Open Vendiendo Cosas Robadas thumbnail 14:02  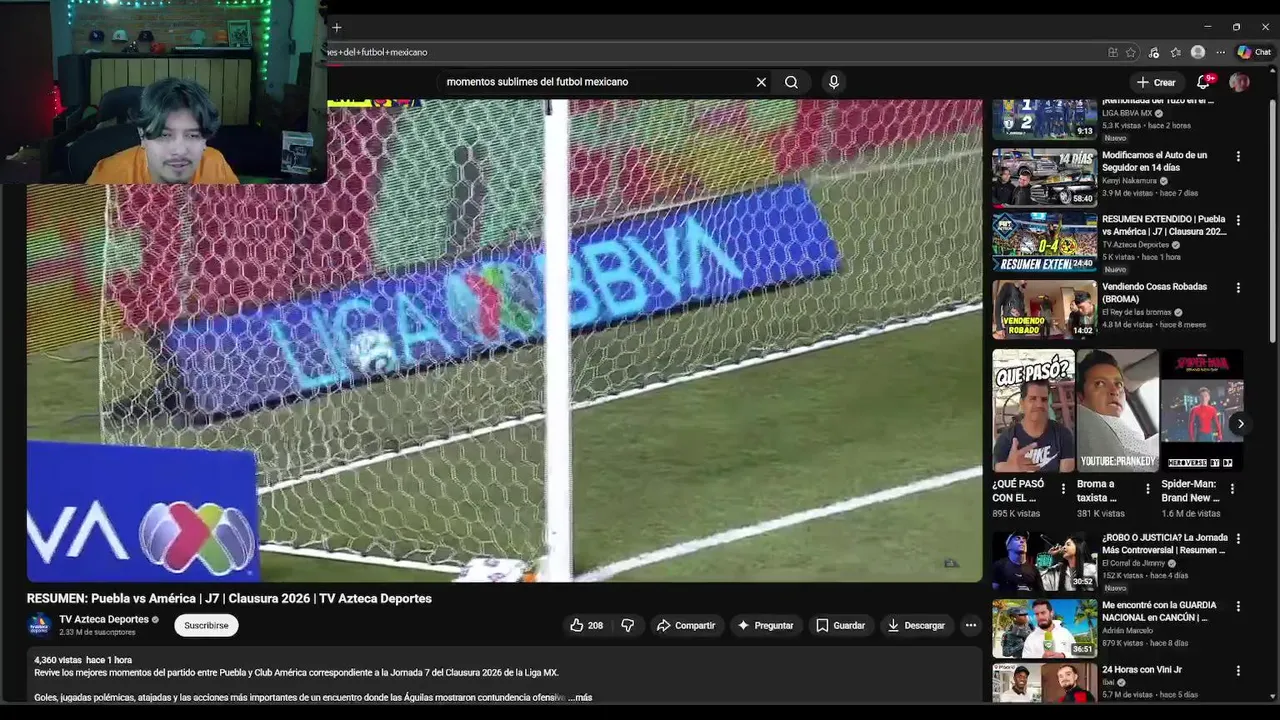tap(1044, 309)
